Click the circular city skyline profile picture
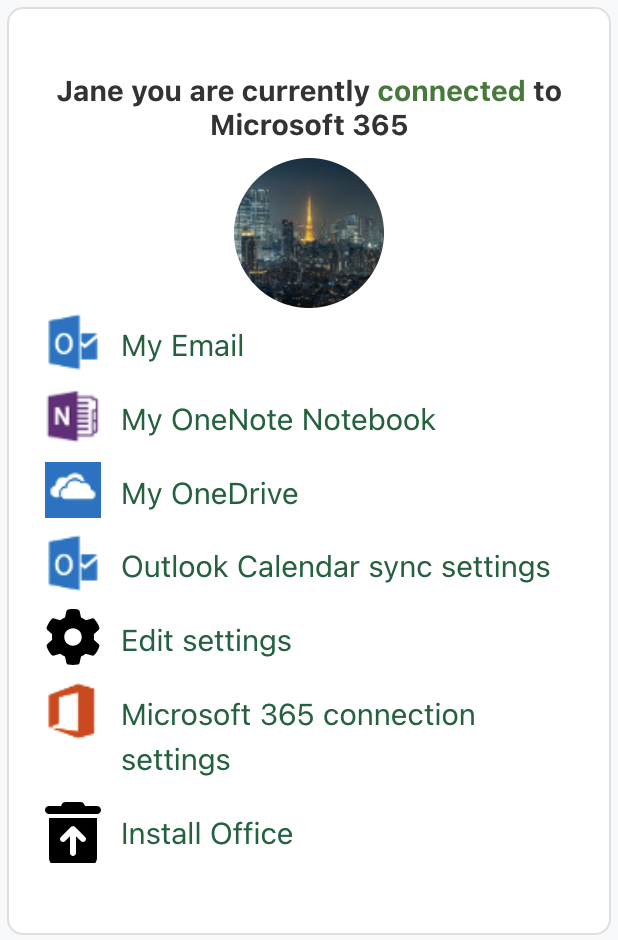Image resolution: width=618 pixels, height=940 pixels. [x=309, y=233]
